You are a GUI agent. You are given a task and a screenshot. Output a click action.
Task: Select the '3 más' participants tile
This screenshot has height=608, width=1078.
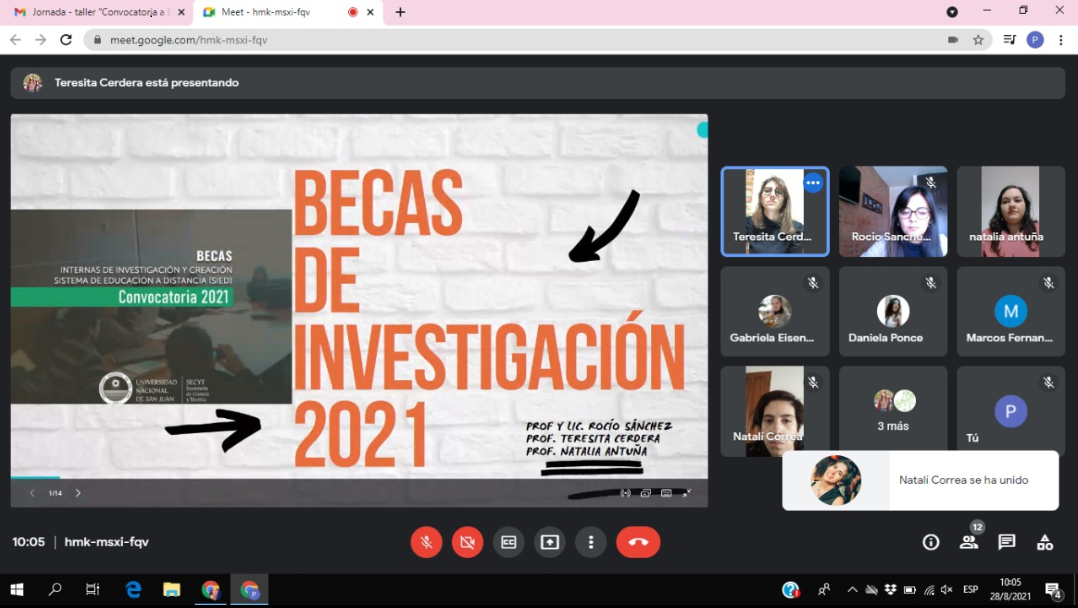893,411
